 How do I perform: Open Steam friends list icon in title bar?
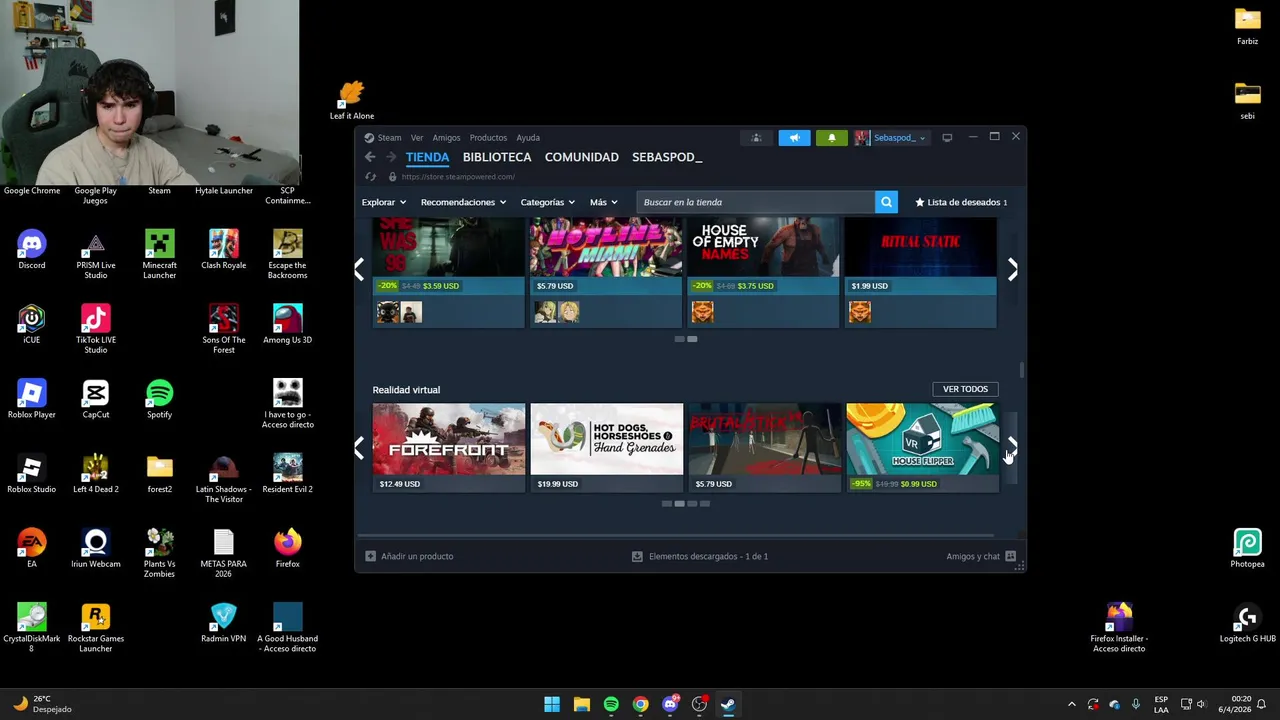tap(756, 138)
